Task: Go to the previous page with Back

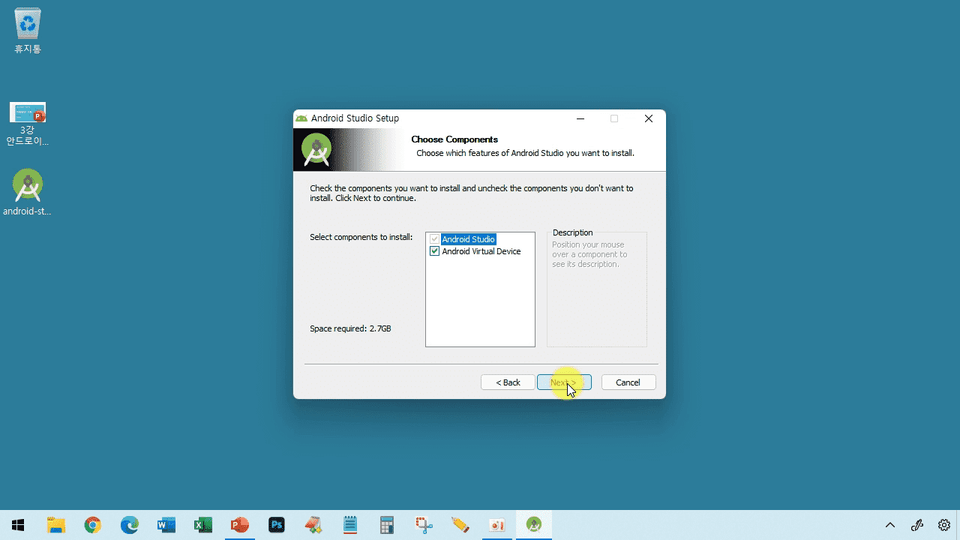Action: coord(508,382)
